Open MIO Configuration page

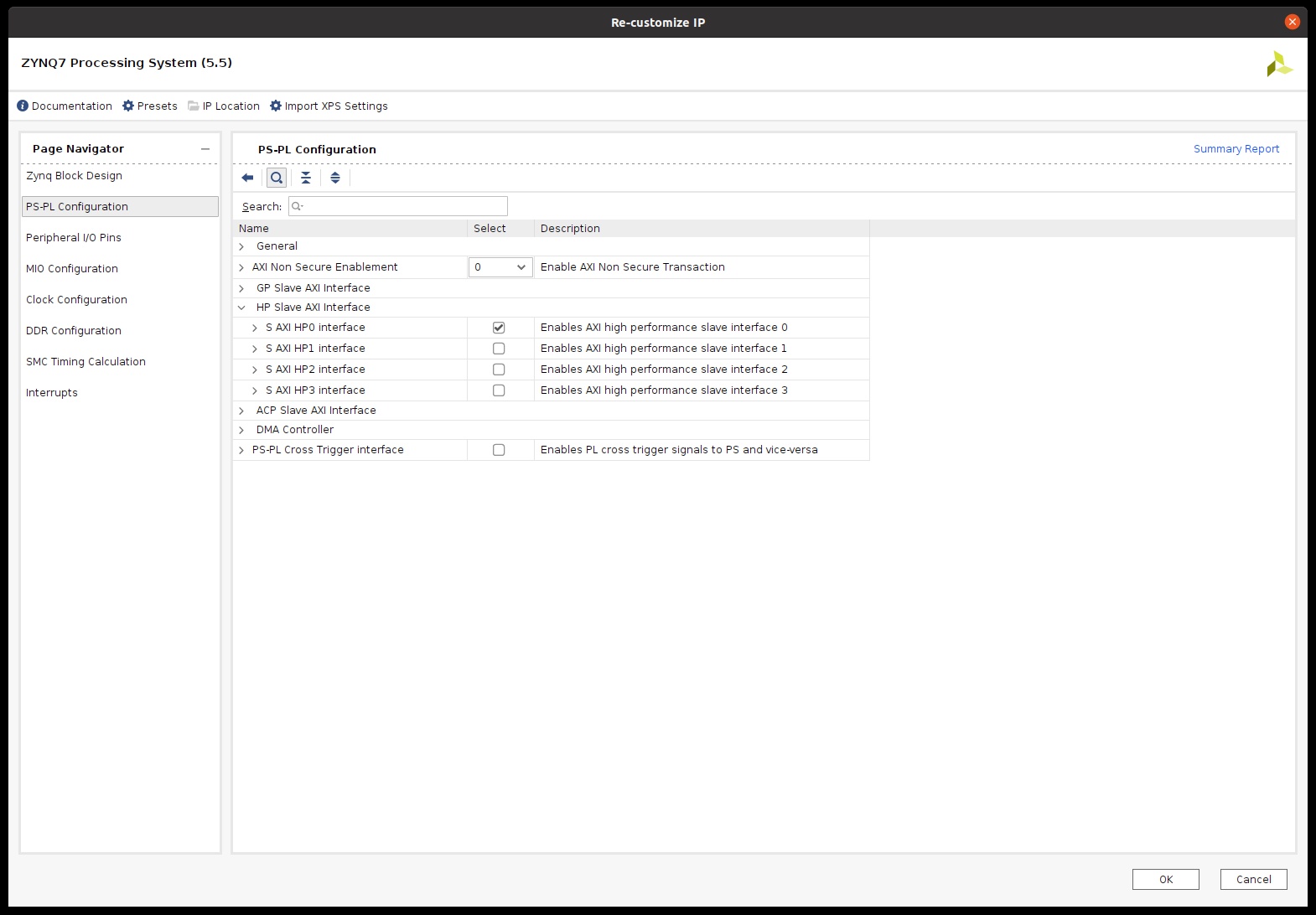pos(72,268)
